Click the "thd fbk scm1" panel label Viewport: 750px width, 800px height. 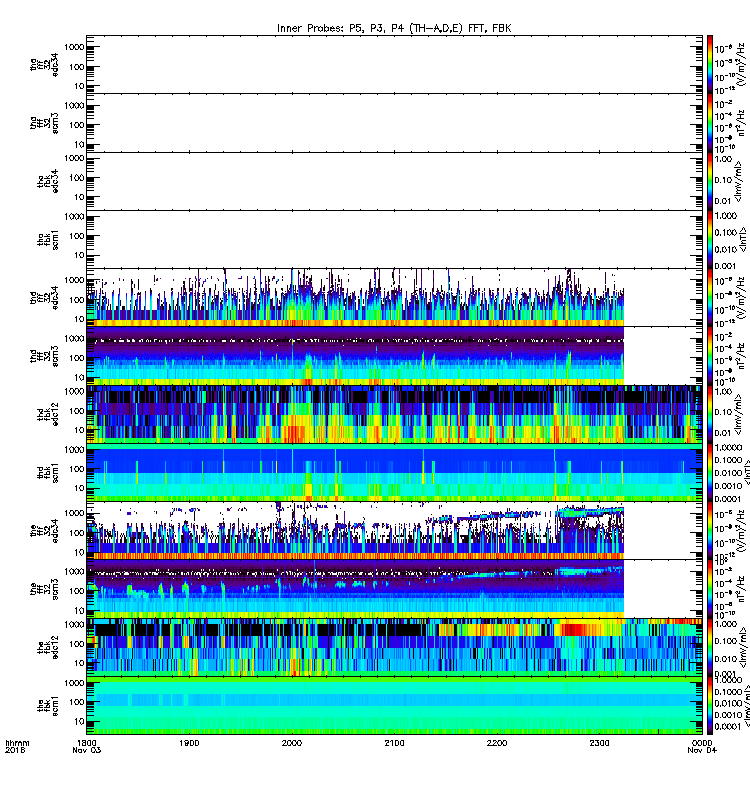pyautogui.click(x=48, y=472)
